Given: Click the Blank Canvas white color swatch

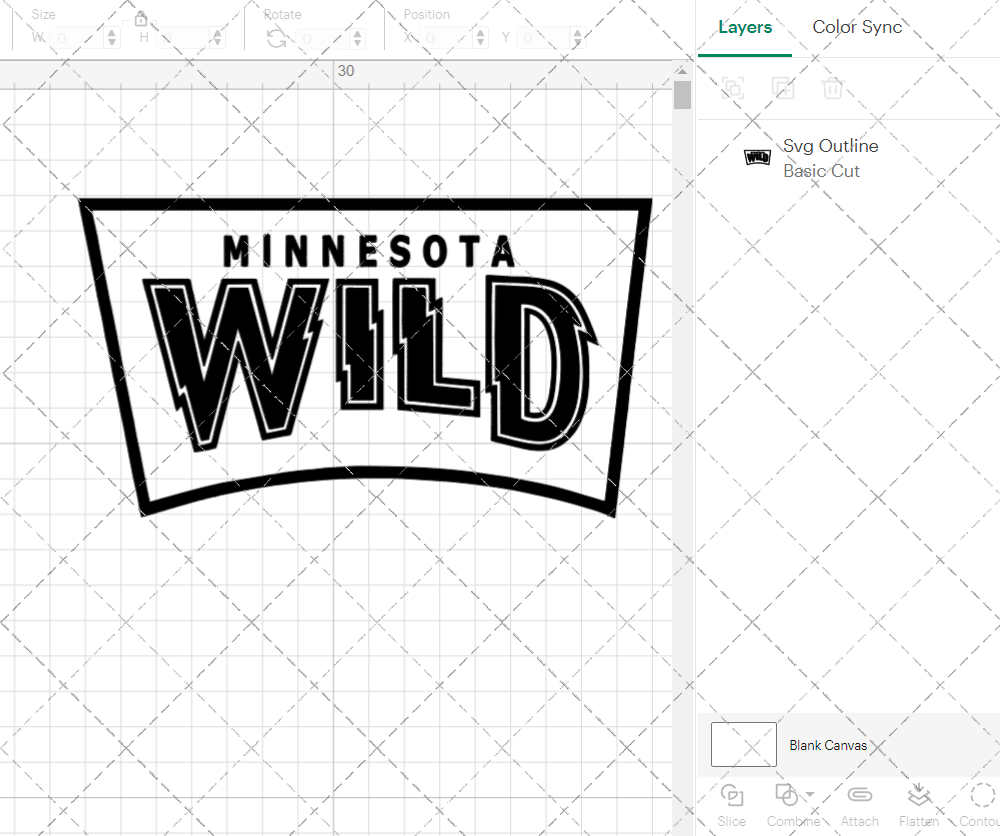Looking at the screenshot, I should [744, 745].
